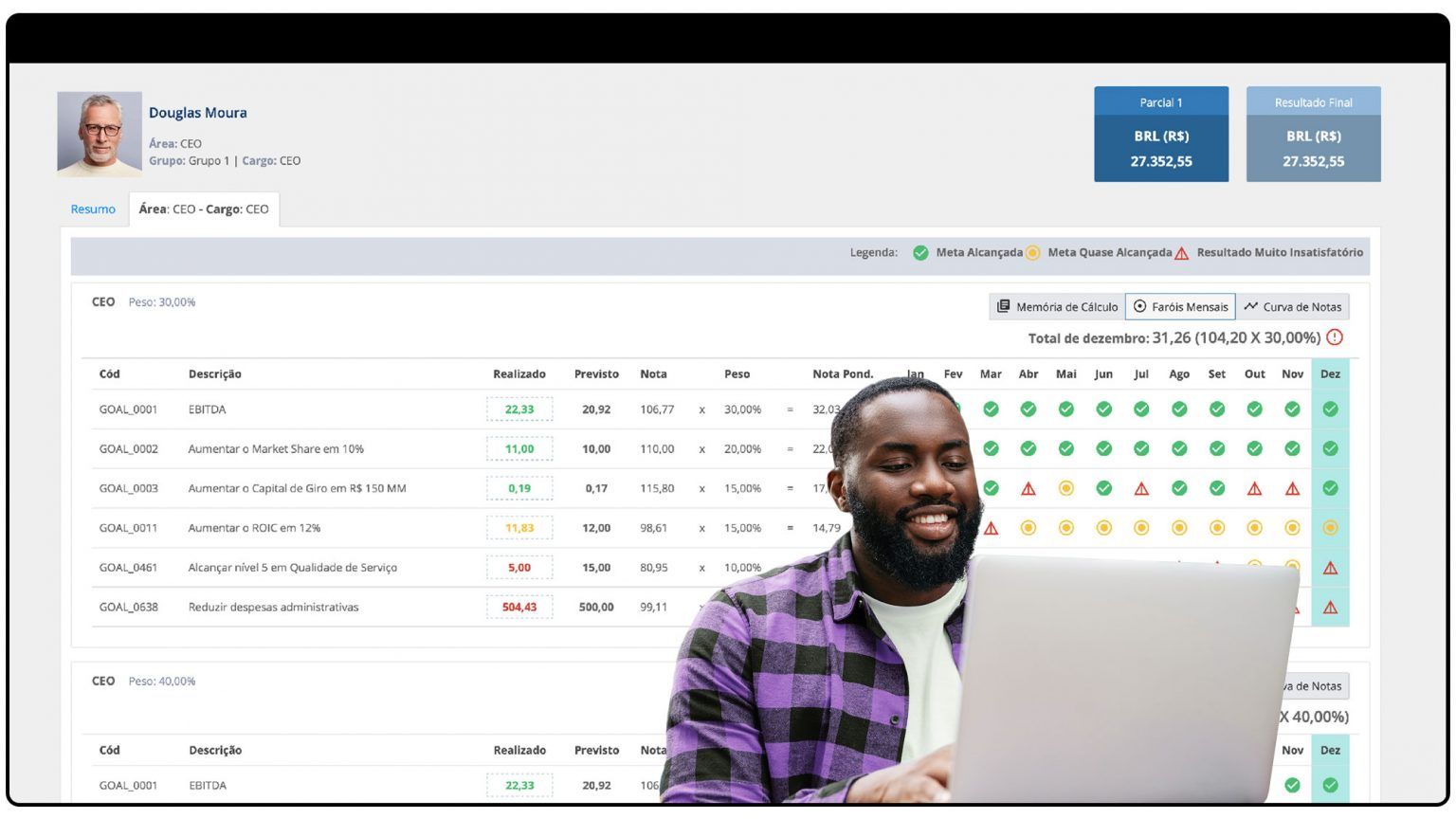Click the Memória de Cálculo book icon
The height and width of the screenshot is (819, 1456).
(x=1003, y=306)
